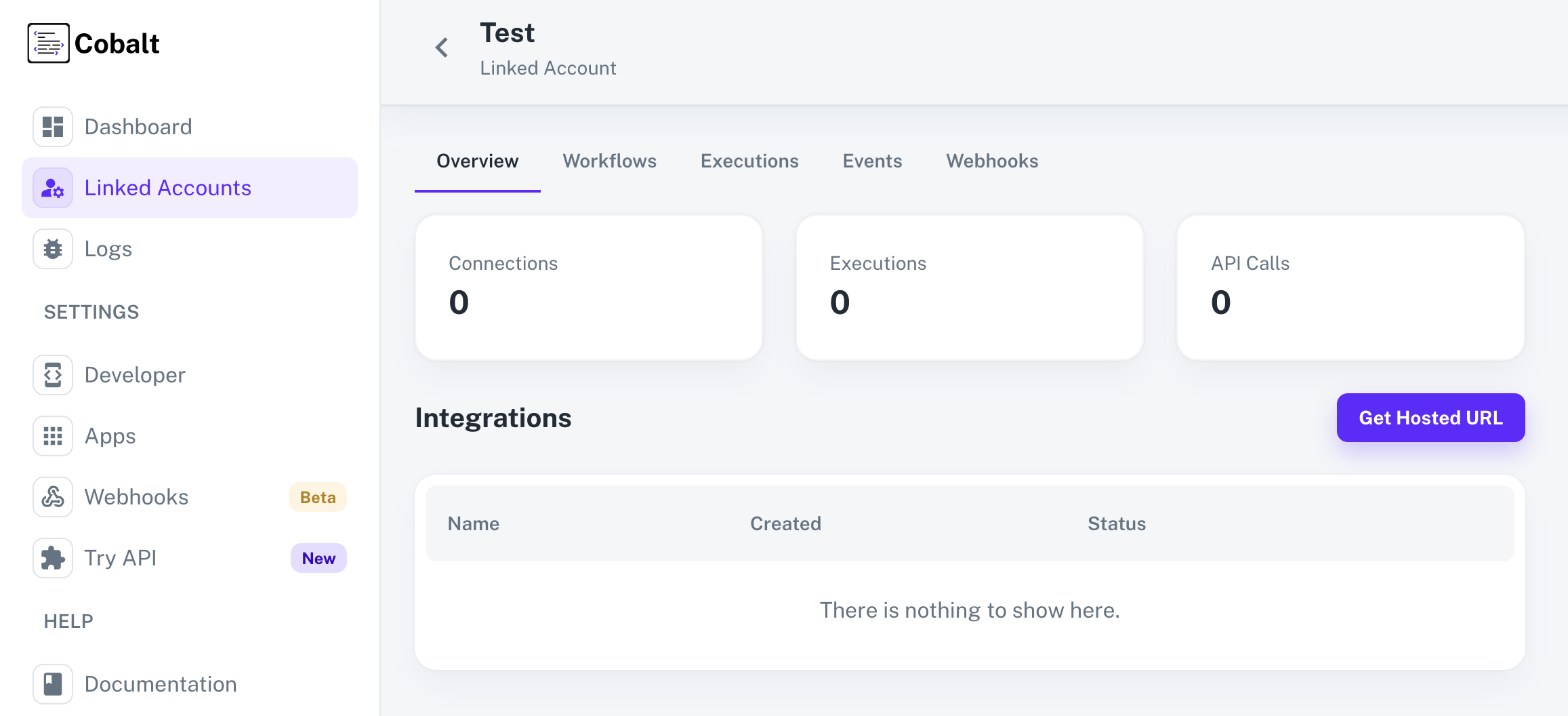1568x716 pixels.
Task: Click the API Calls metric card
Action: (x=1351, y=287)
